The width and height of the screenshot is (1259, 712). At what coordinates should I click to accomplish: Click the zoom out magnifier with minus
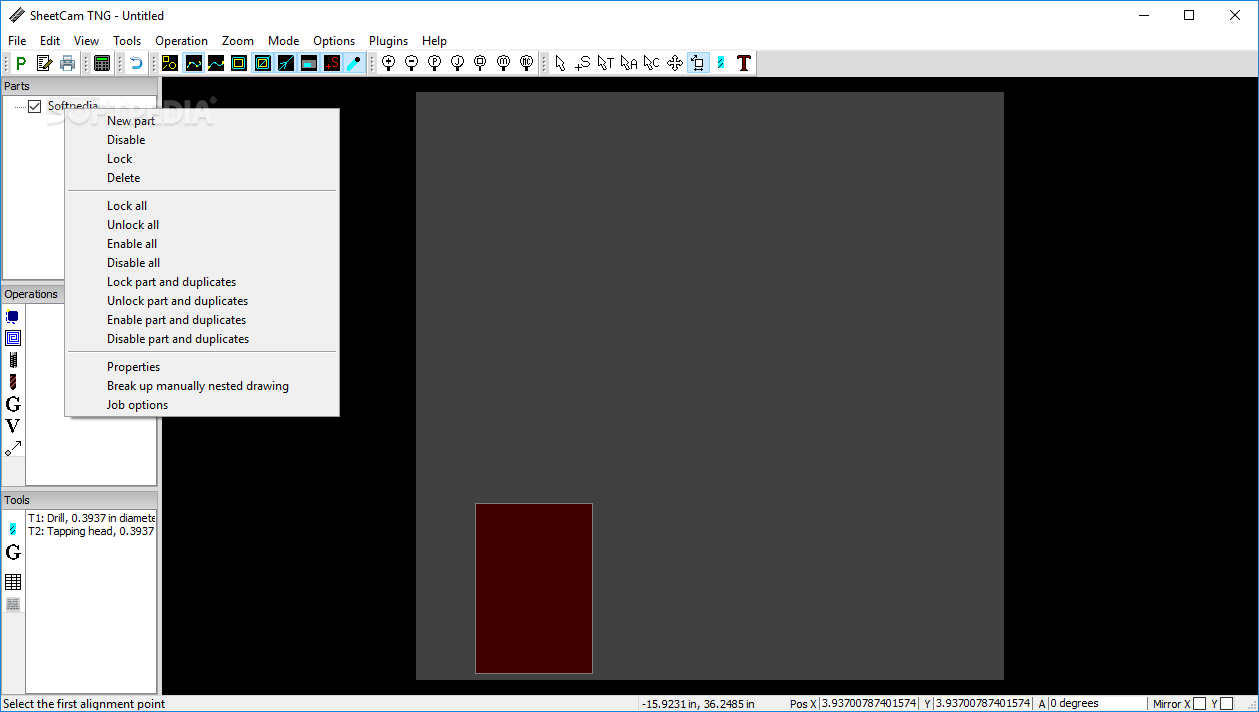(411, 63)
